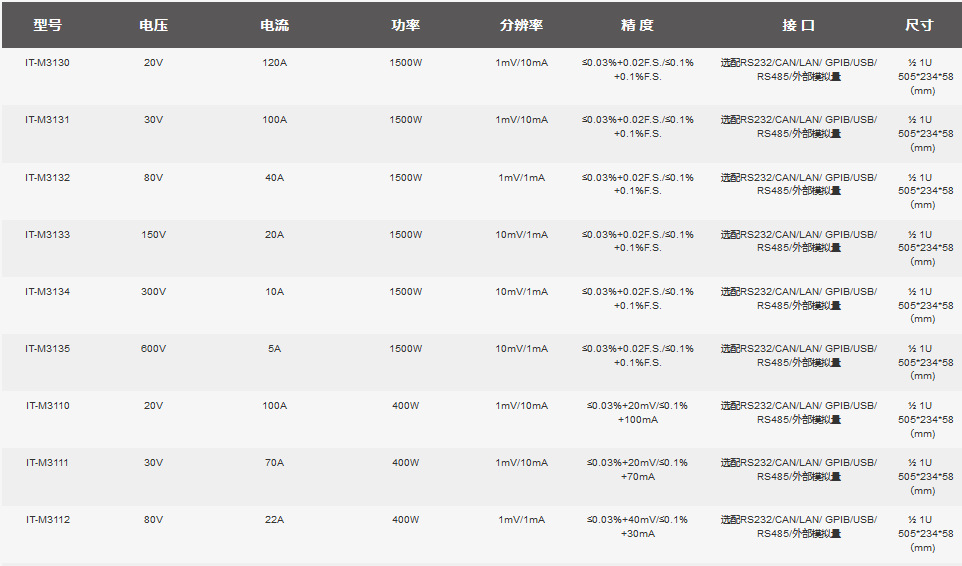Select the ≤0.03%+40mV accuracy cell
The image size is (962, 566).
[x=637, y=526]
